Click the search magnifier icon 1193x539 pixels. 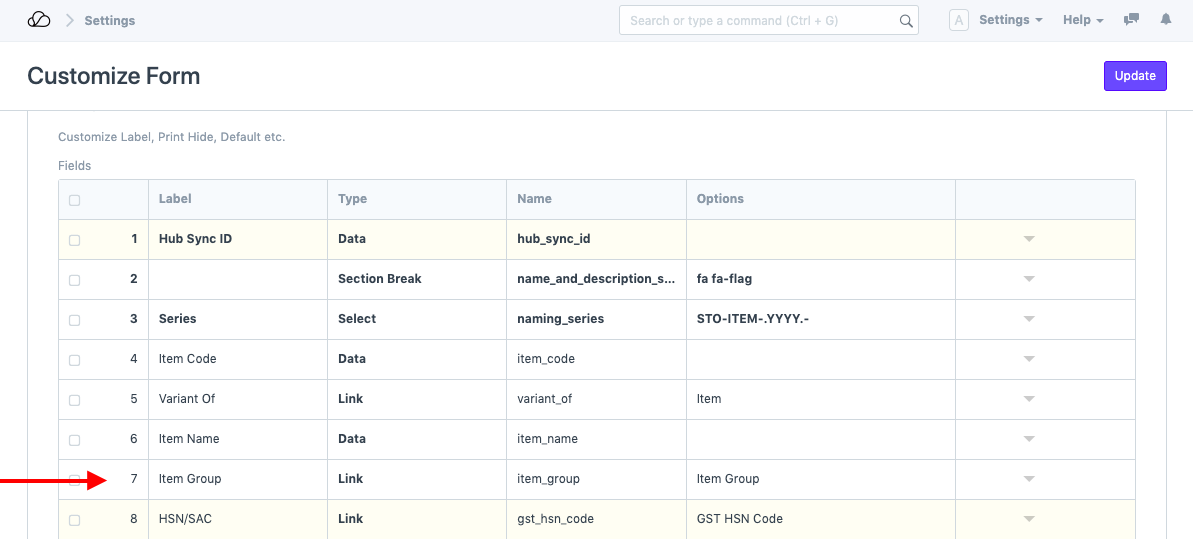905,21
